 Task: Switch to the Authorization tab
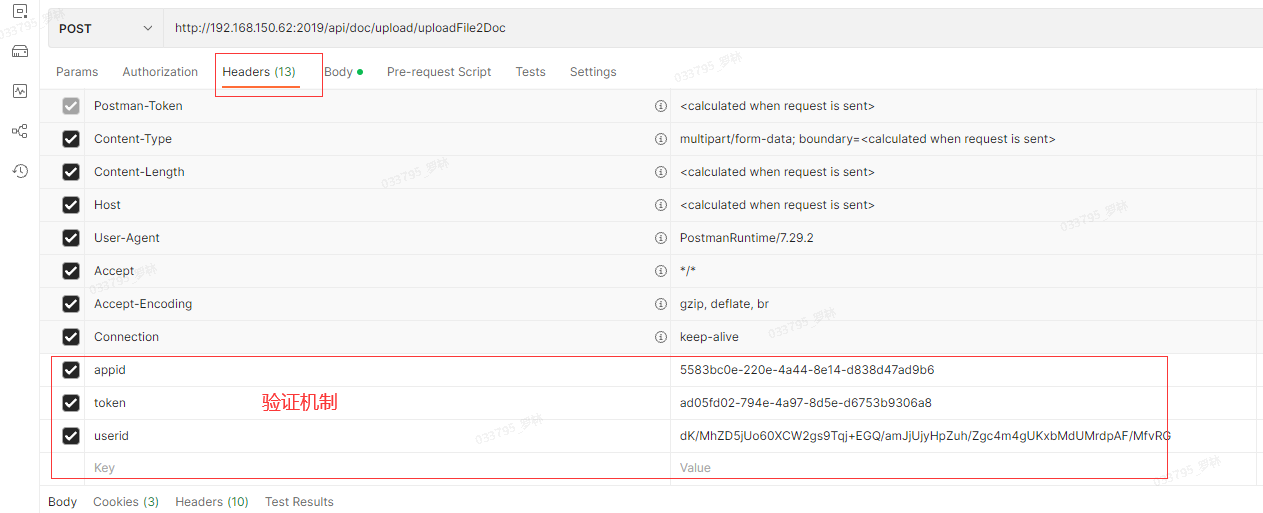point(160,72)
